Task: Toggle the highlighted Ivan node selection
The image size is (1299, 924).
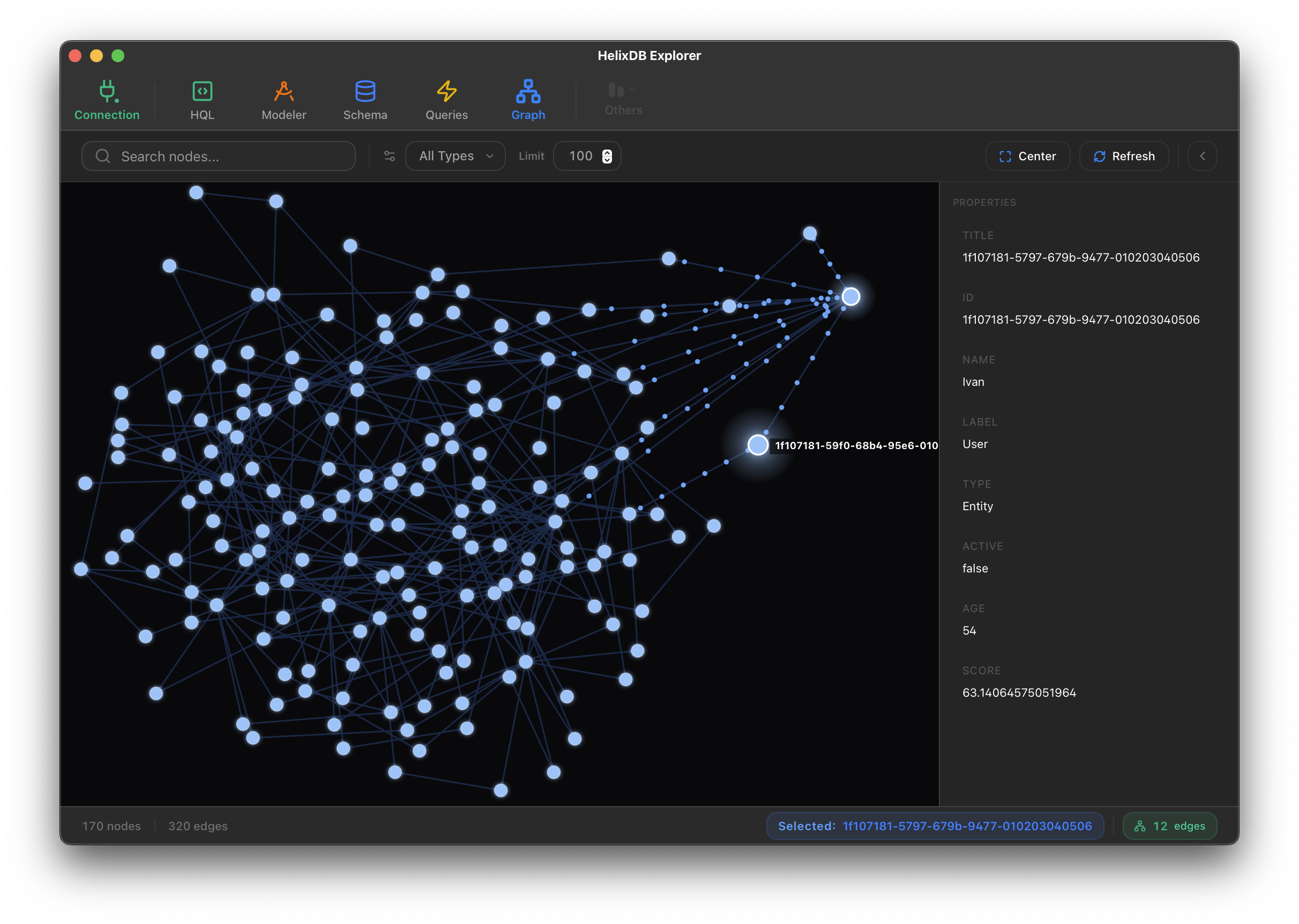Action: pos(851,296)
